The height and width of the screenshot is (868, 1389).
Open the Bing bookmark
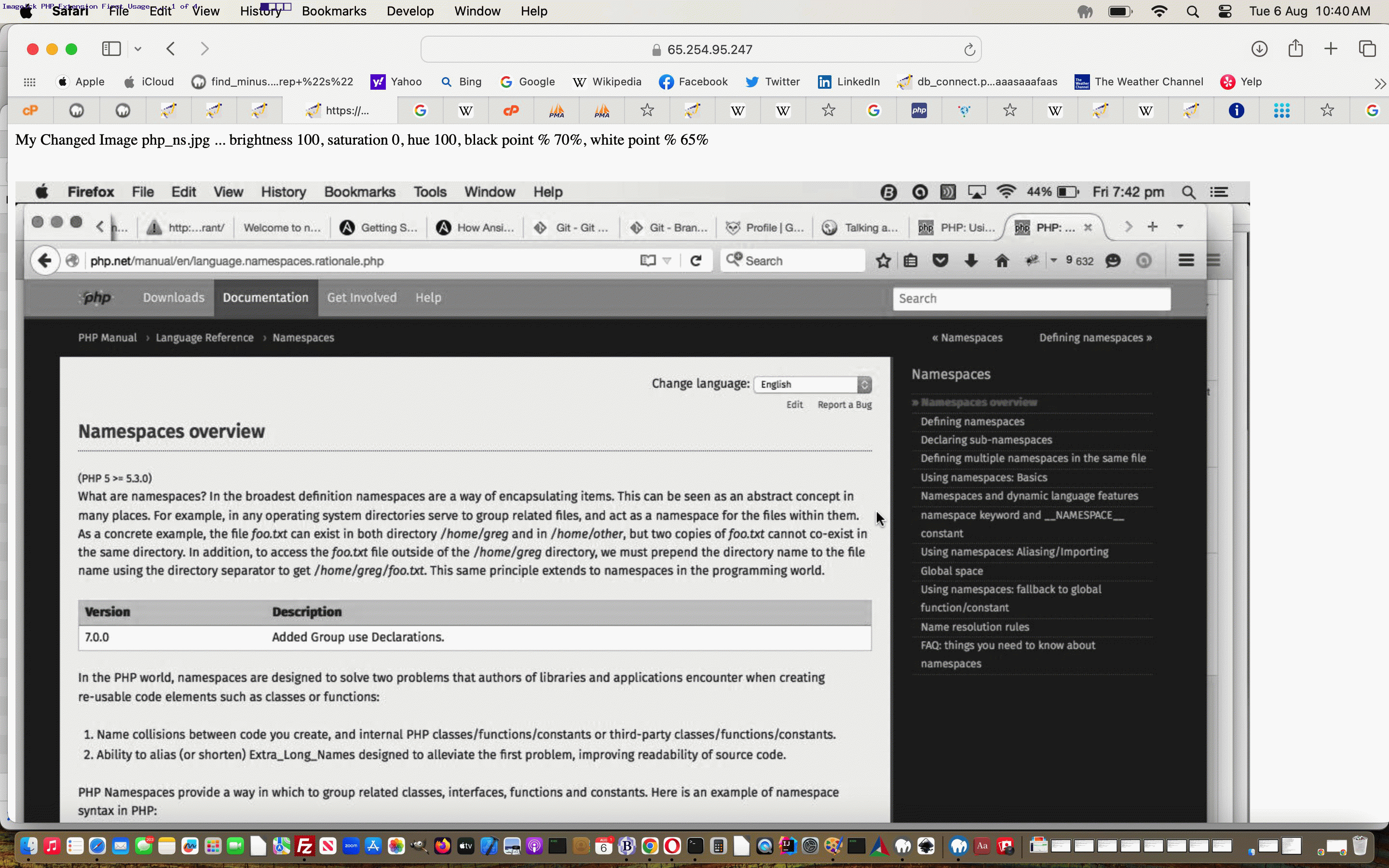coord(462,81)
